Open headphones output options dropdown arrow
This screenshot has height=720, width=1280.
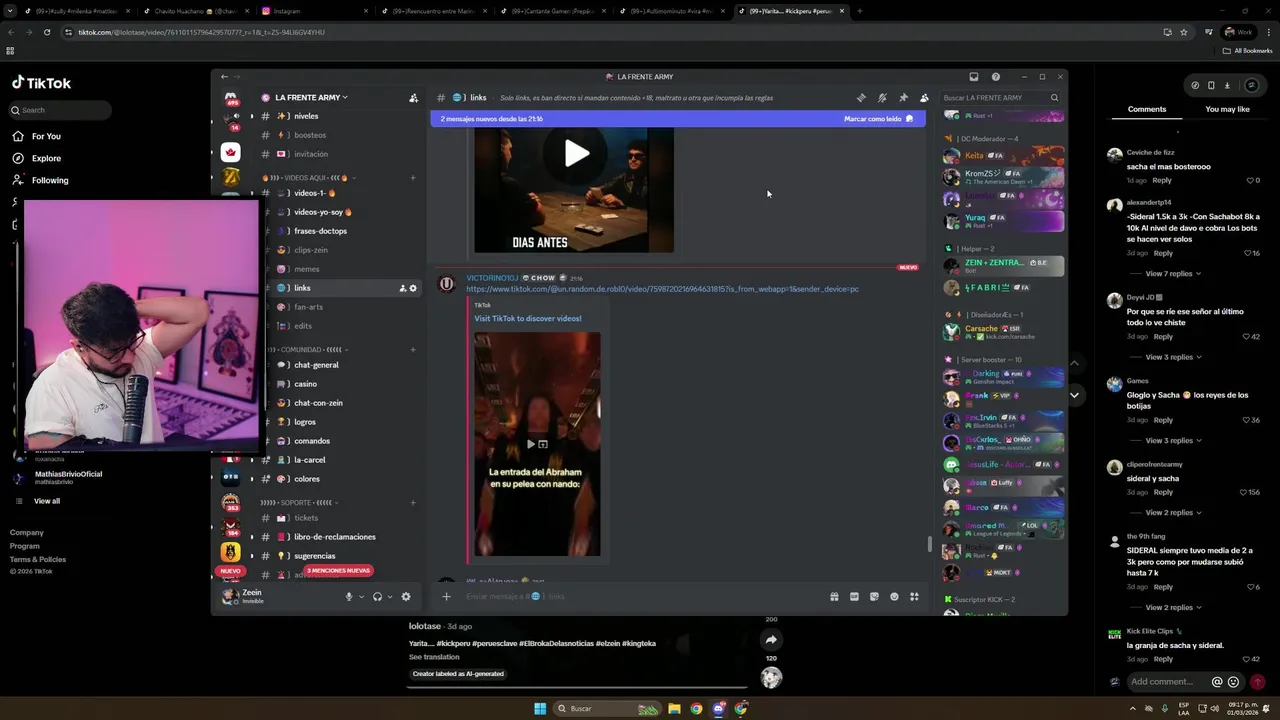coord(390,597)
